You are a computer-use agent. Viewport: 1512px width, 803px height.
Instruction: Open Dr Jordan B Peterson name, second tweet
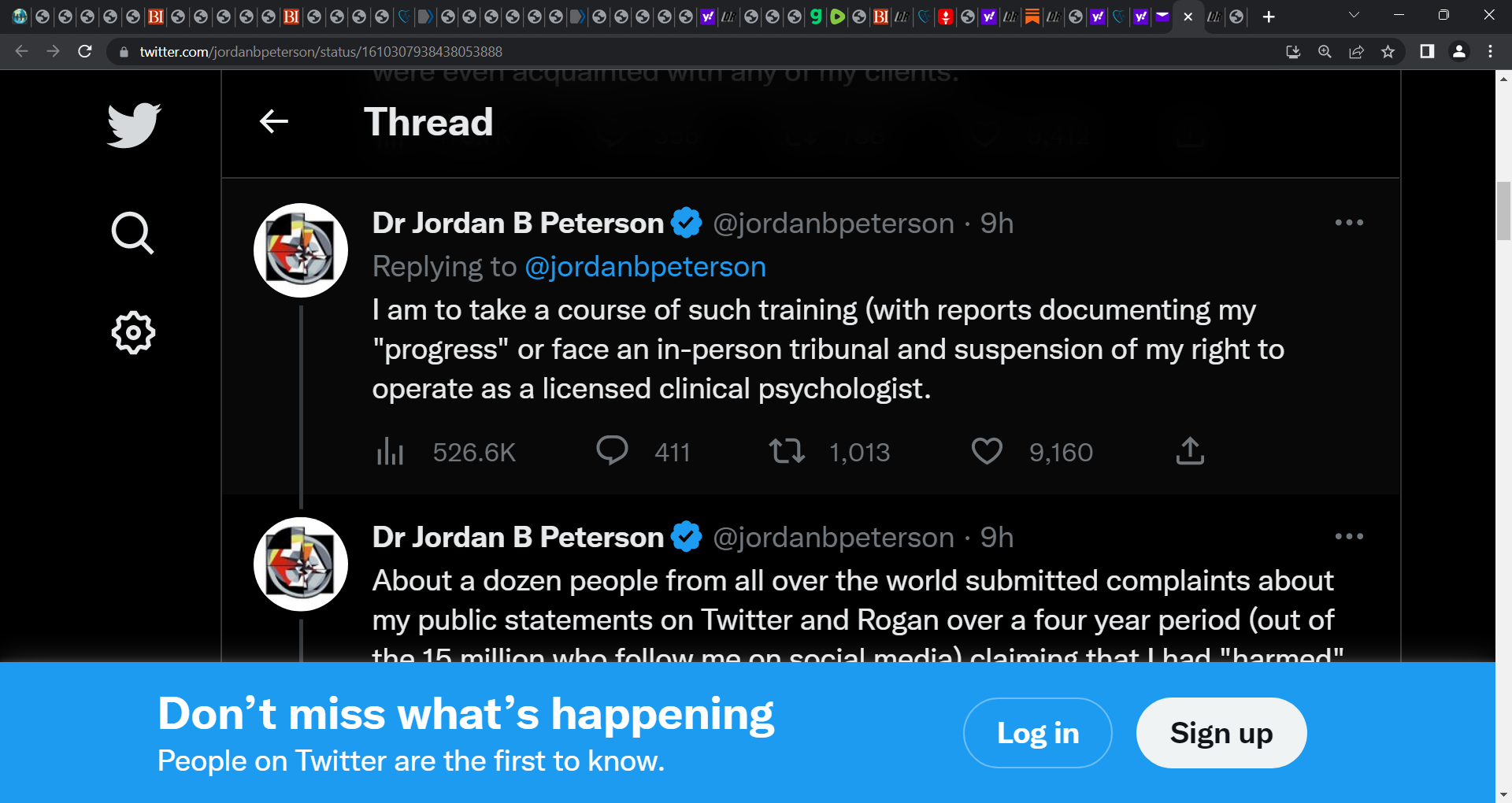click(518, 538)
